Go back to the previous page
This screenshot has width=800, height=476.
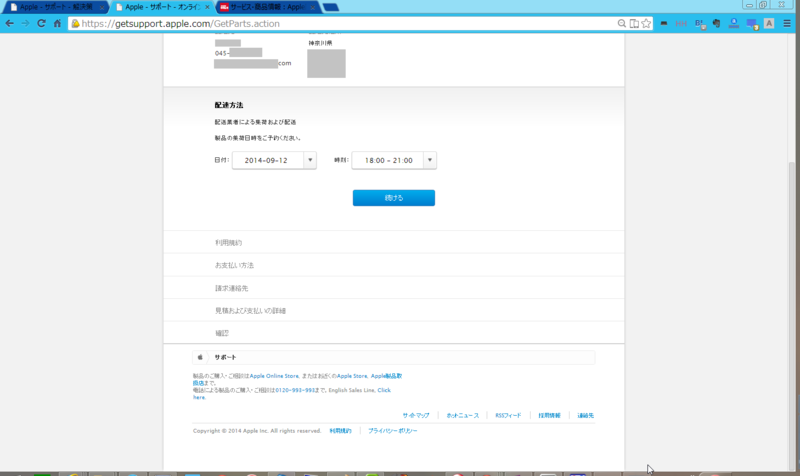10,23
